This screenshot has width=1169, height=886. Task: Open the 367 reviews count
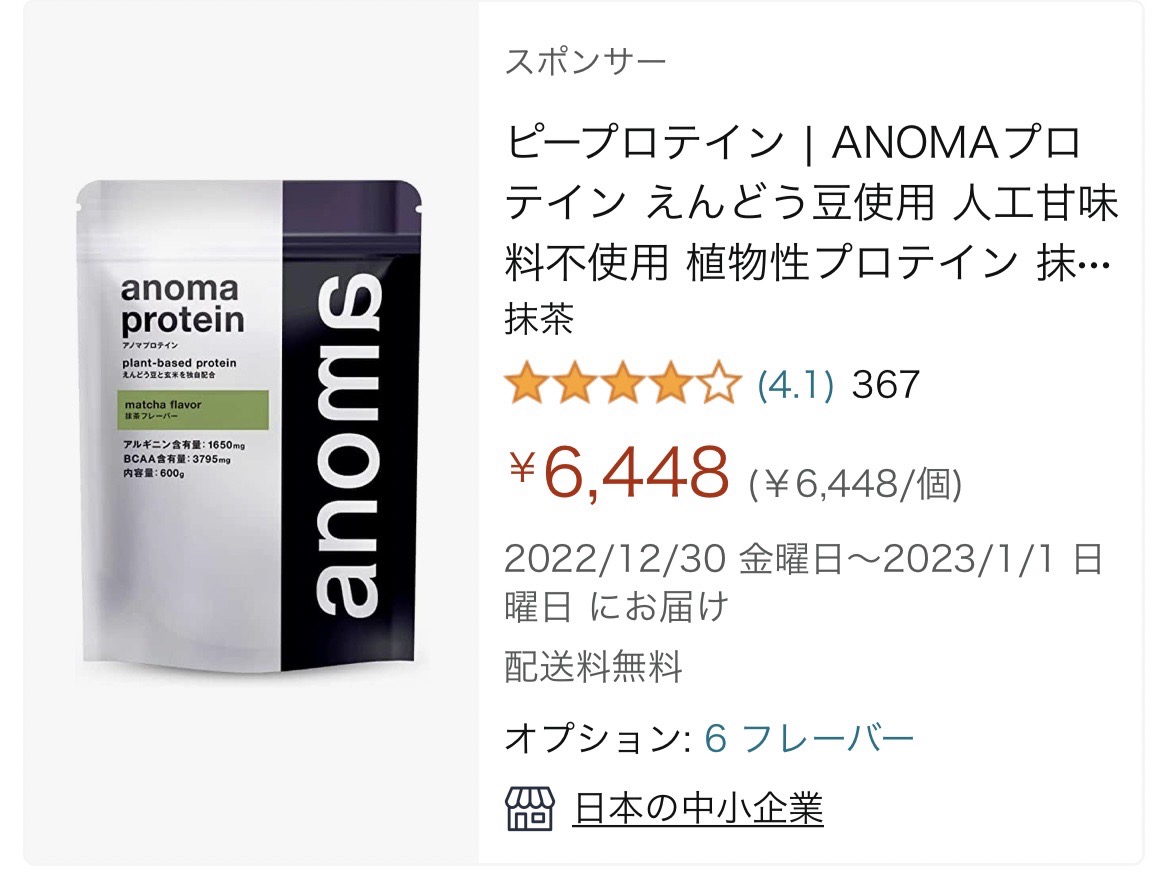point(886,385)
